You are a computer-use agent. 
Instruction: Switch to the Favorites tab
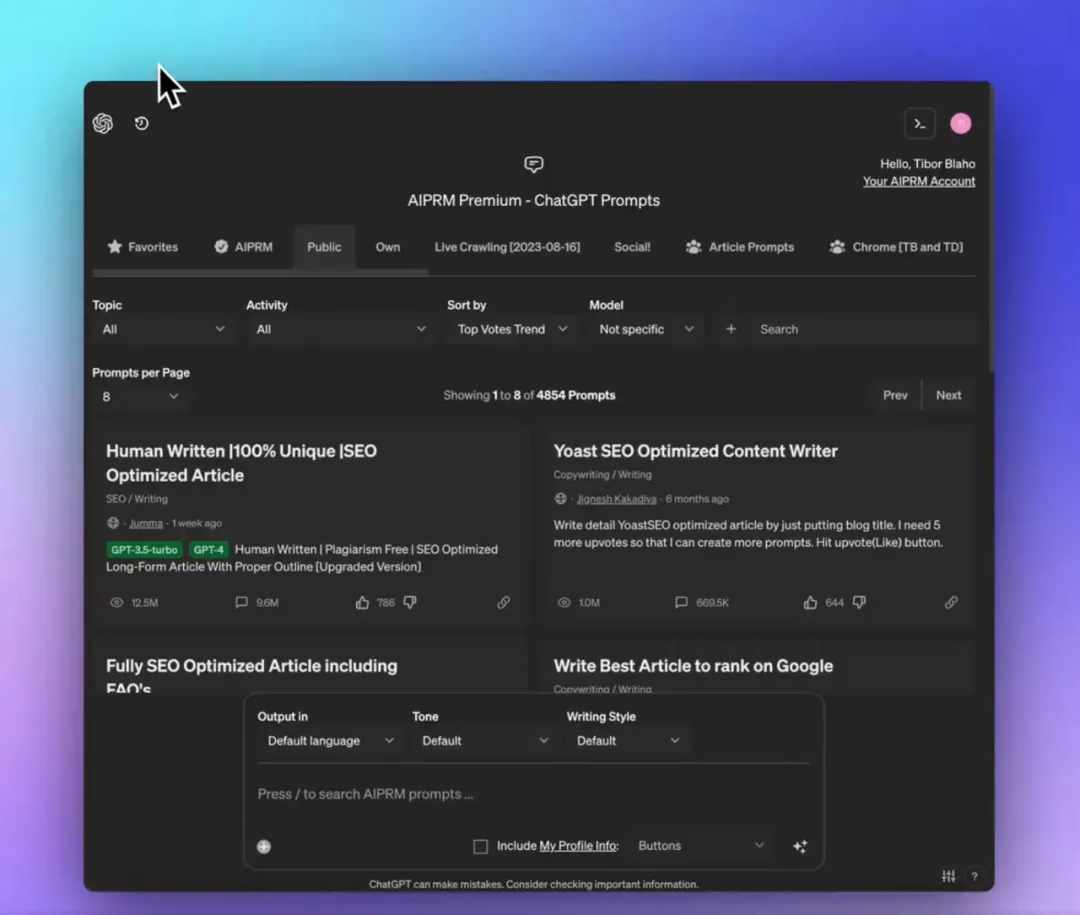tap(143, 247)
